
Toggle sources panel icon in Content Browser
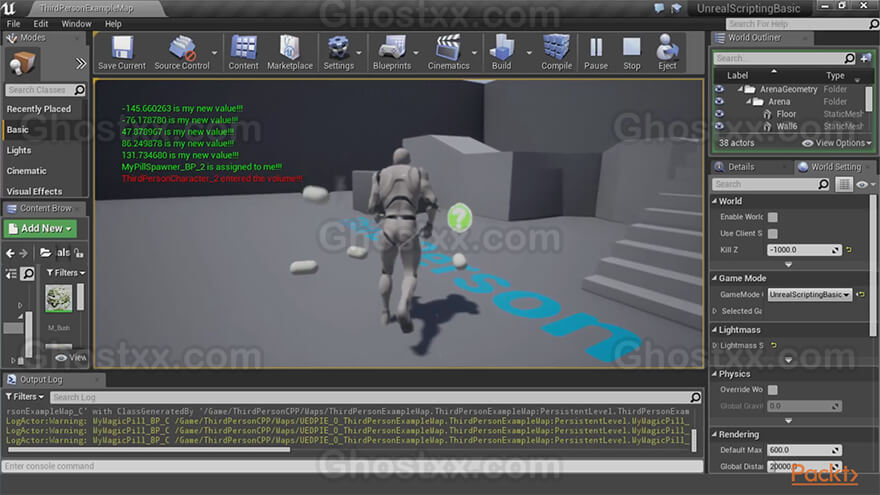coord(11,273)
